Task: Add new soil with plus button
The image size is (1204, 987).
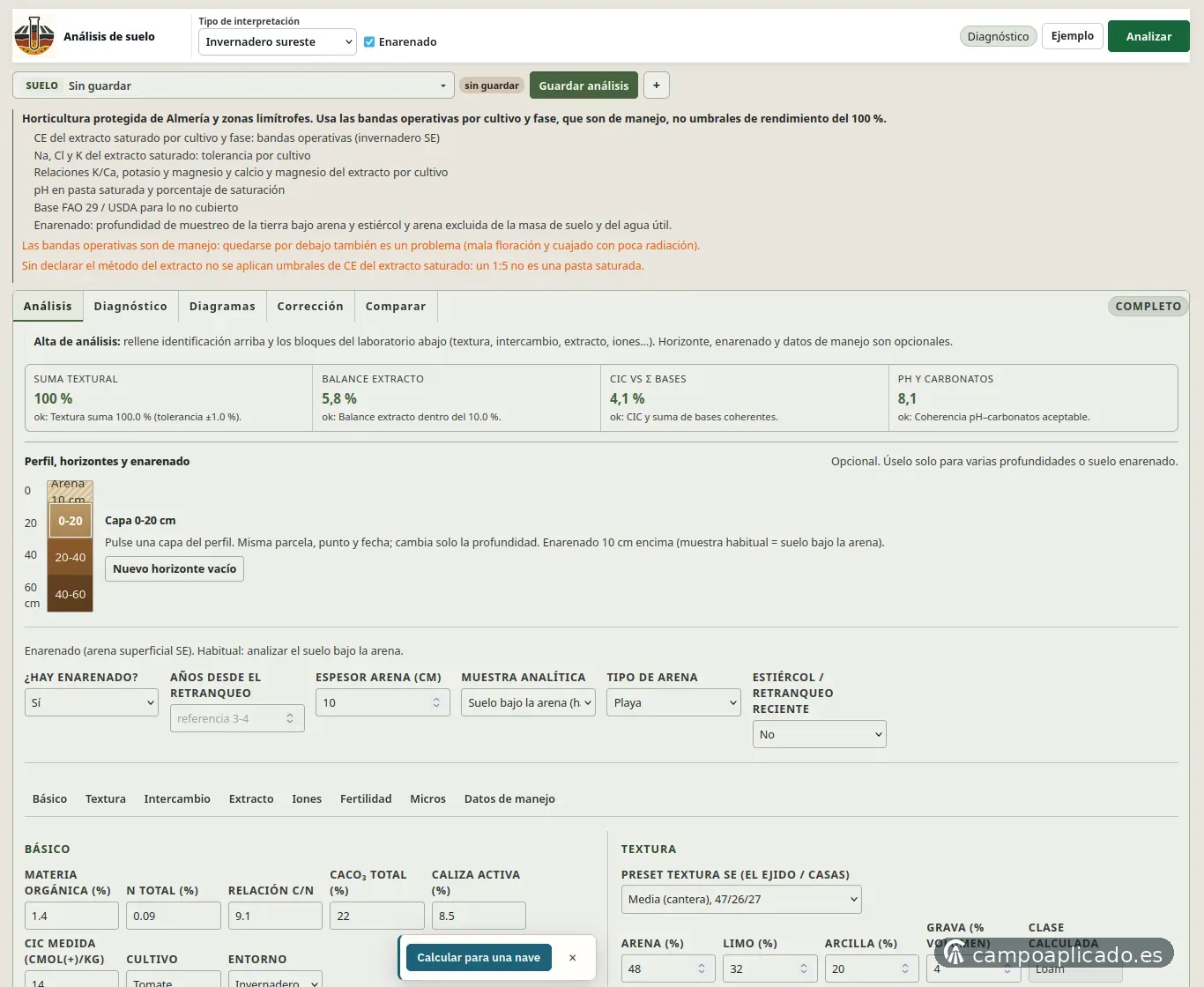Action: (657, 85)
